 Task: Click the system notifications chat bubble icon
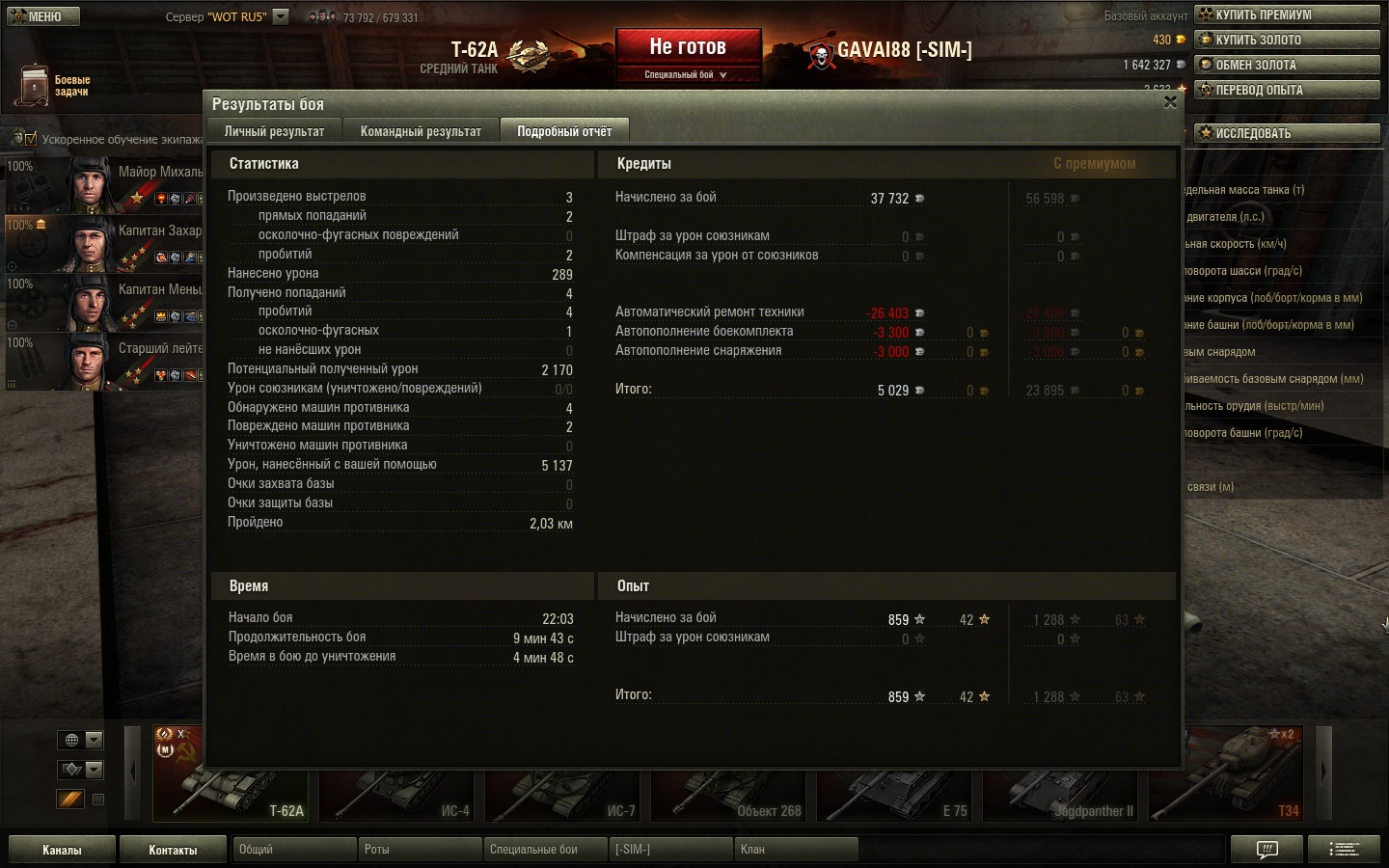point(1267,850)
